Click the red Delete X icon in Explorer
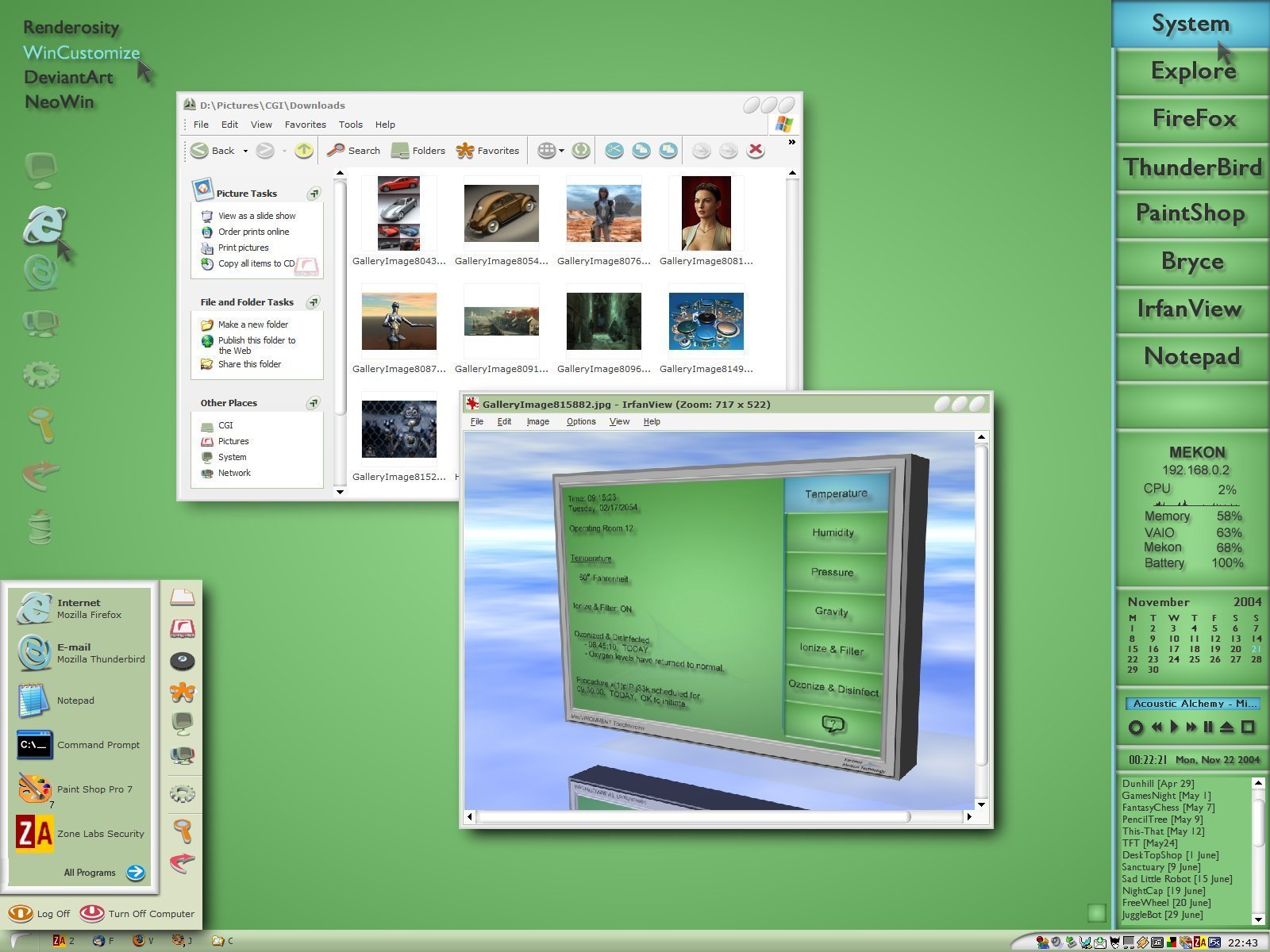 pyautogui.click(x=756, y=150)
